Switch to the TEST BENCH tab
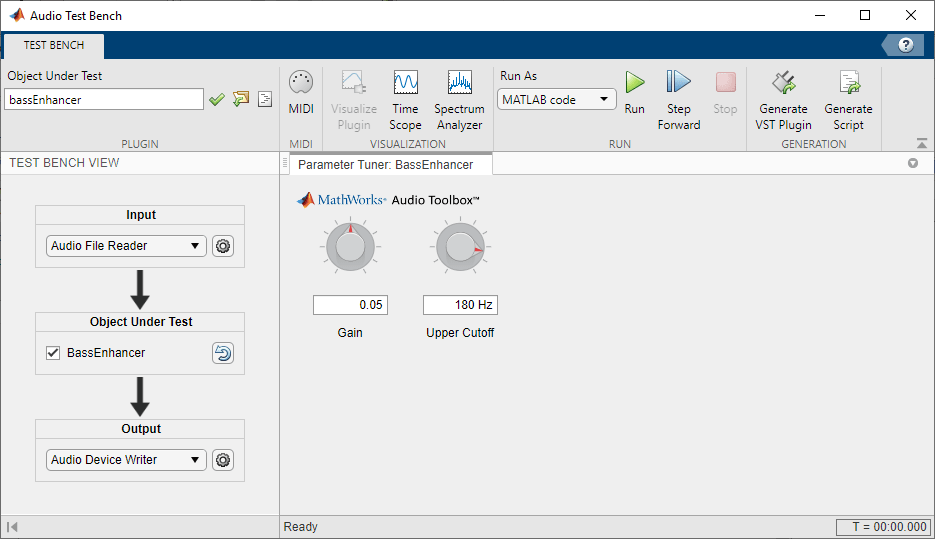Viewport: 935px width, 539px height. (x=54, y=45)
